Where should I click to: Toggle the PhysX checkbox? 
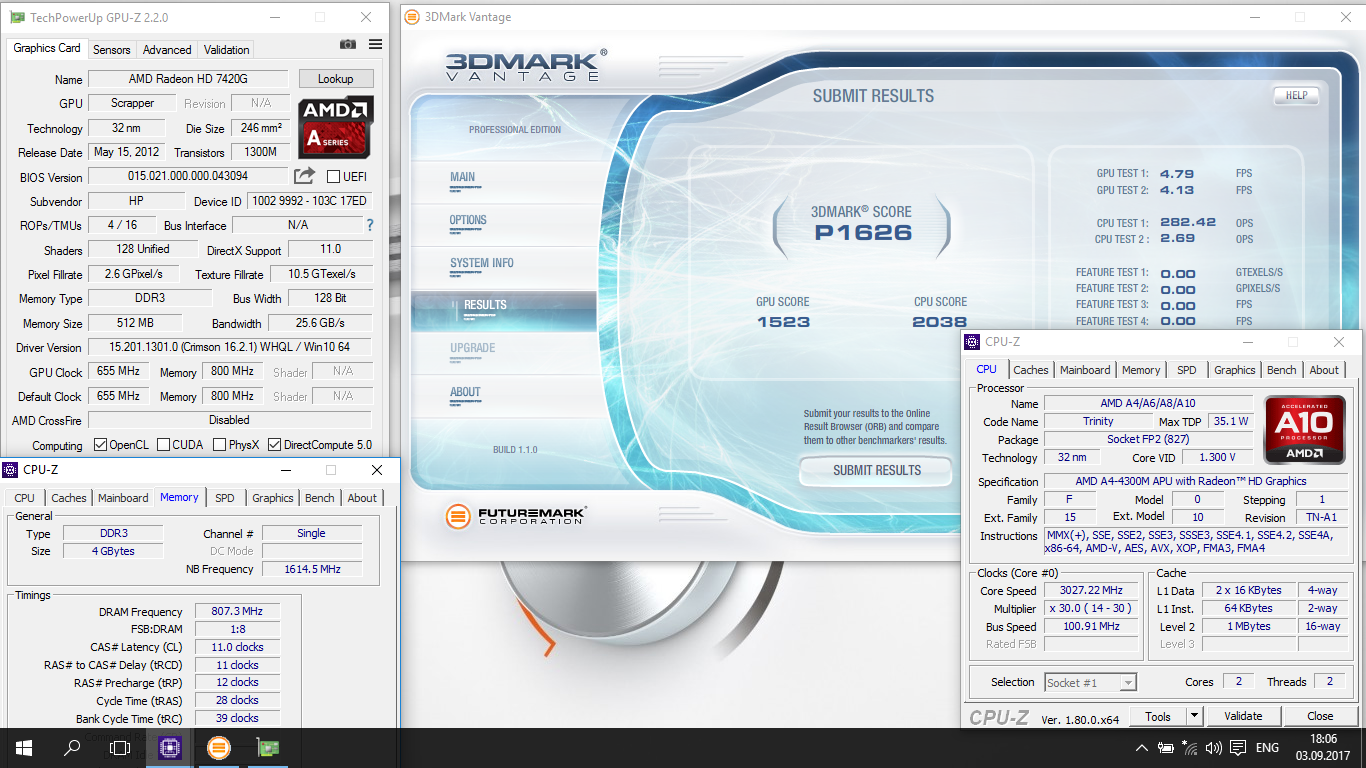click(x=219, y=445)
